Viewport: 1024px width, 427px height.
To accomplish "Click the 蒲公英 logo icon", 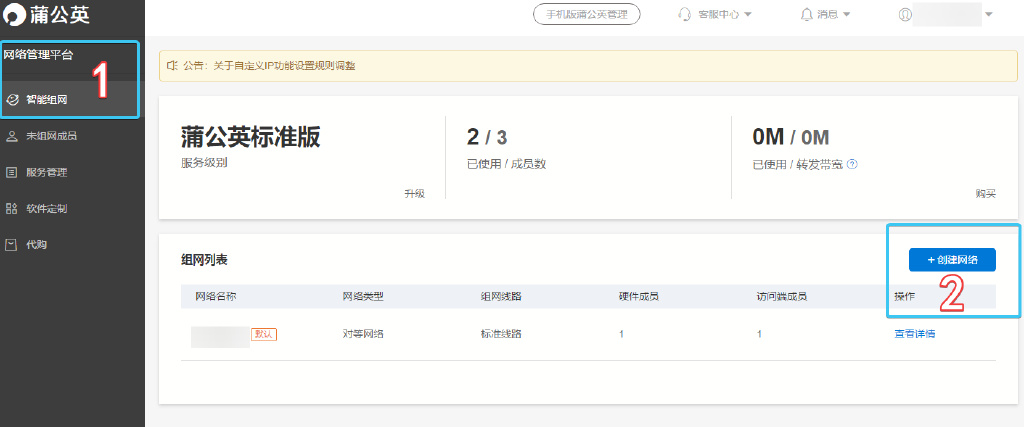I will 15,15.
